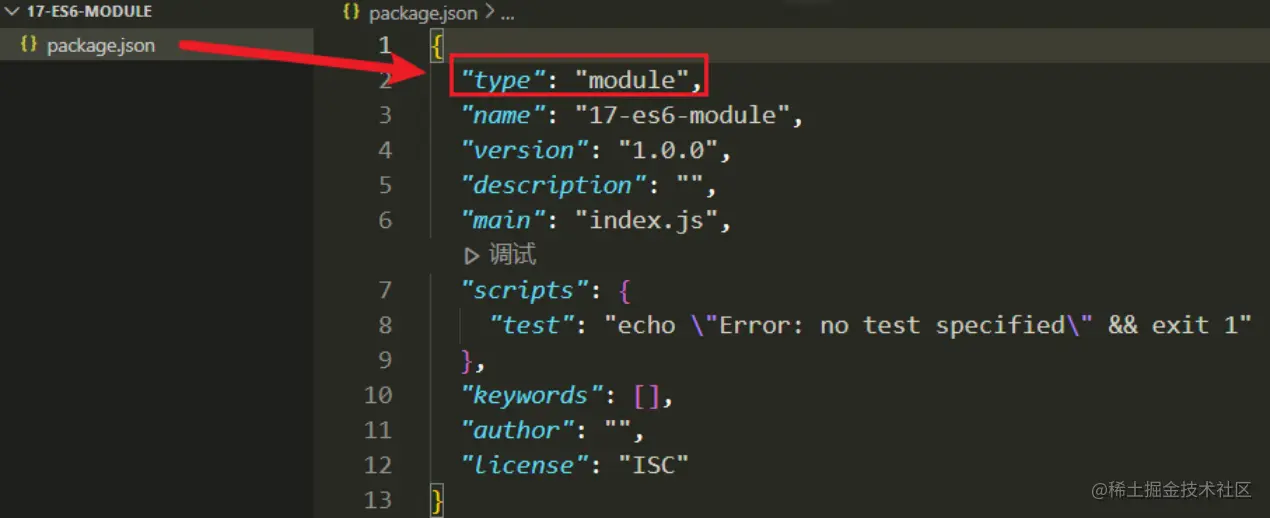The width and height of the screenshot is (1270, 518).
Task: Click the closing brace on line 13
Action: pos(437,500)
